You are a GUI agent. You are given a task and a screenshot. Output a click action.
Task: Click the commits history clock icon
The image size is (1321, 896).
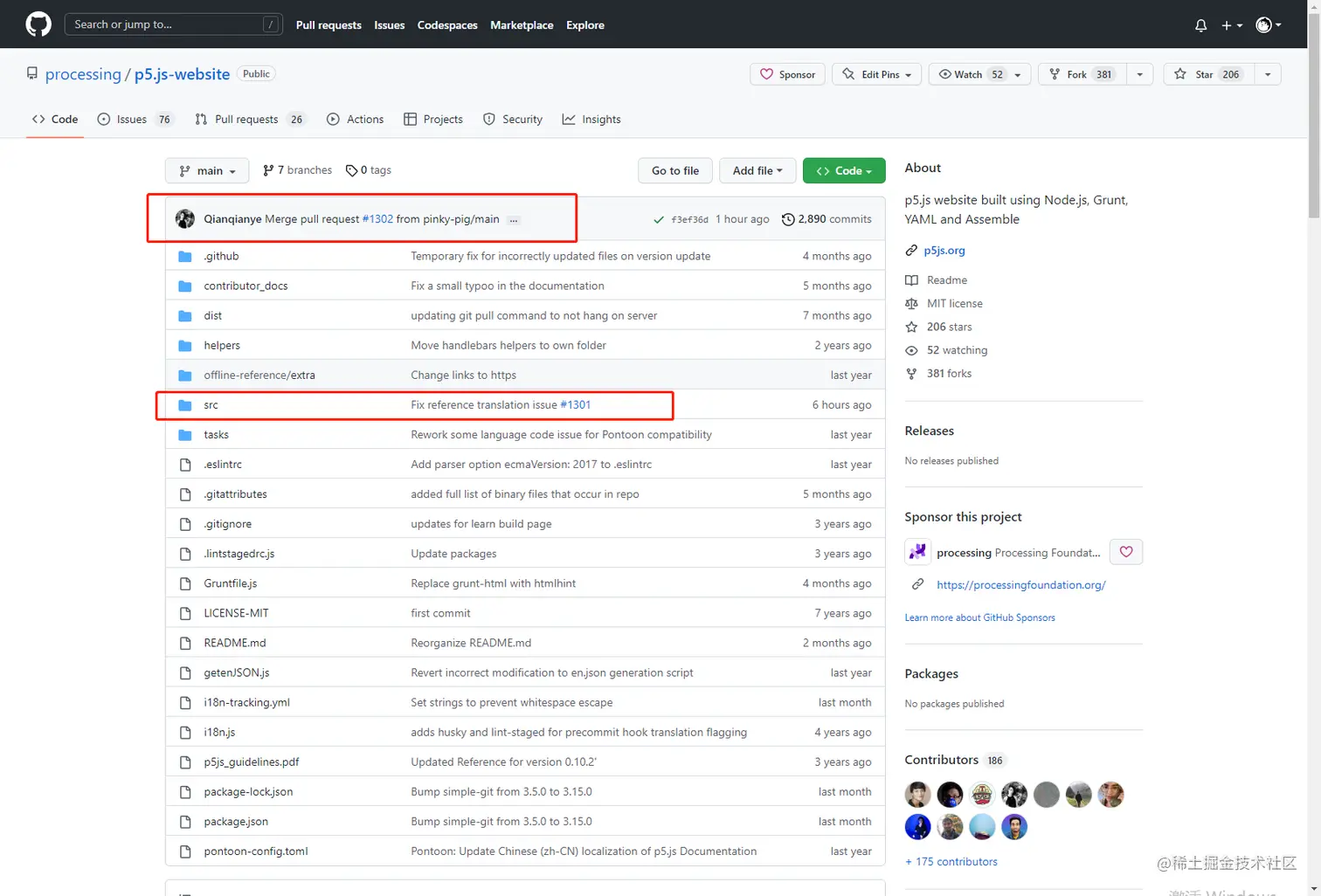pyautogui.click(x=788, y=219)
